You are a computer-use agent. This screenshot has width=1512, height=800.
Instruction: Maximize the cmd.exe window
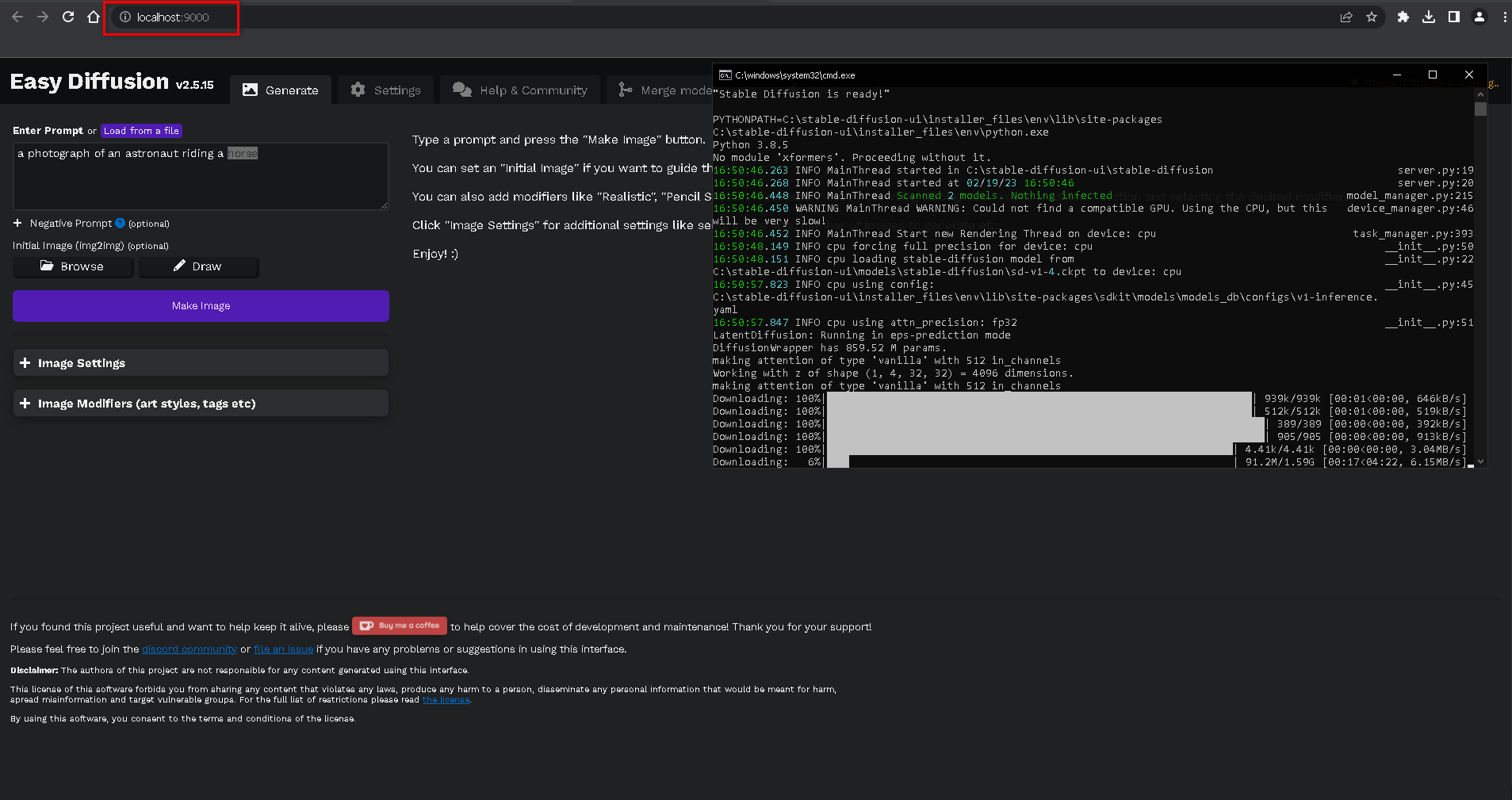pos(1433,75)
